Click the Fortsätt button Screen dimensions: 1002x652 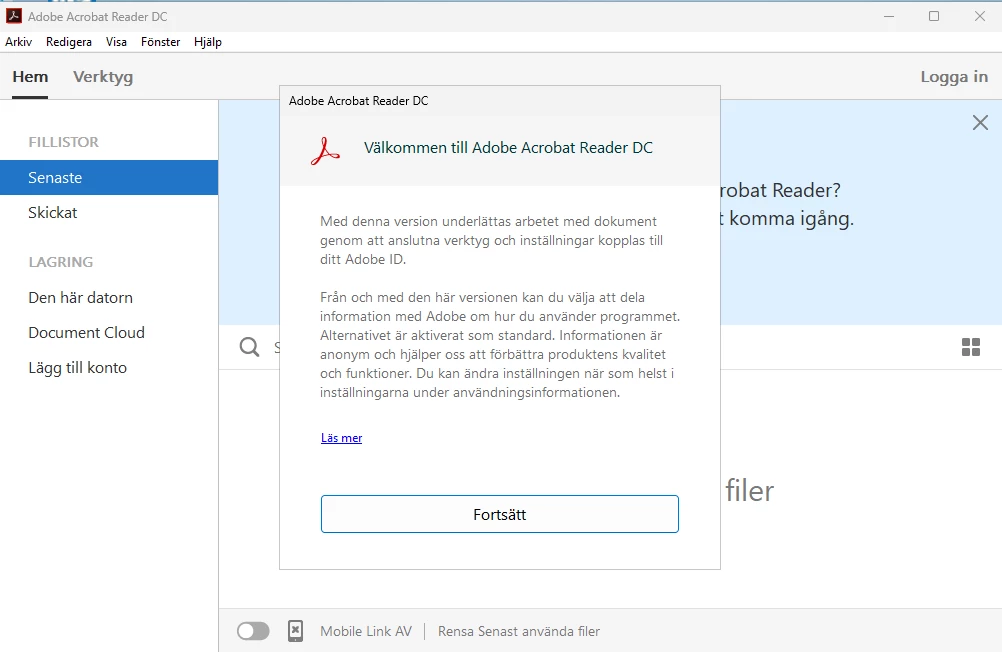pyautogui.click(x=500, y=514)
